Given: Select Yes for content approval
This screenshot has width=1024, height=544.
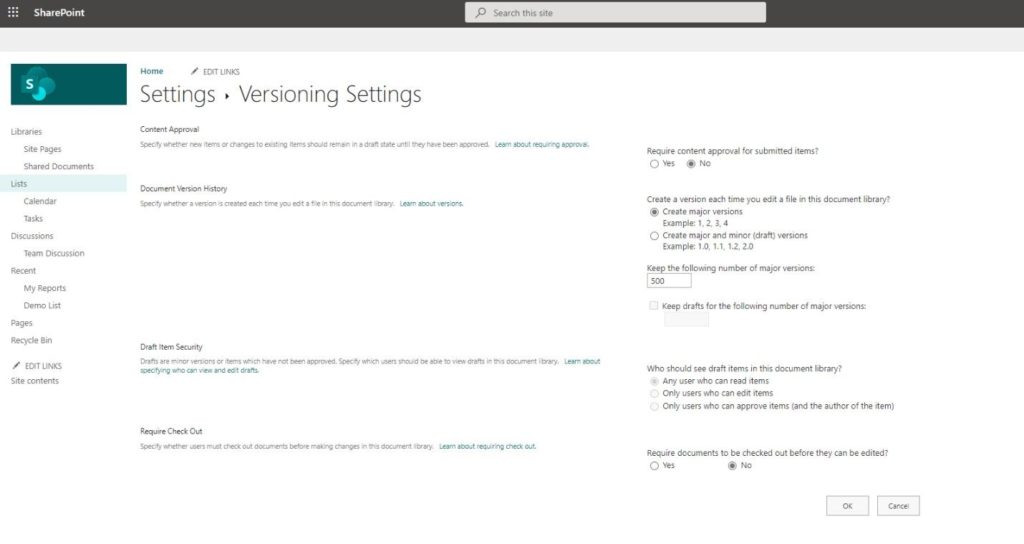Looking at the screenshot, I should point(654,164).
